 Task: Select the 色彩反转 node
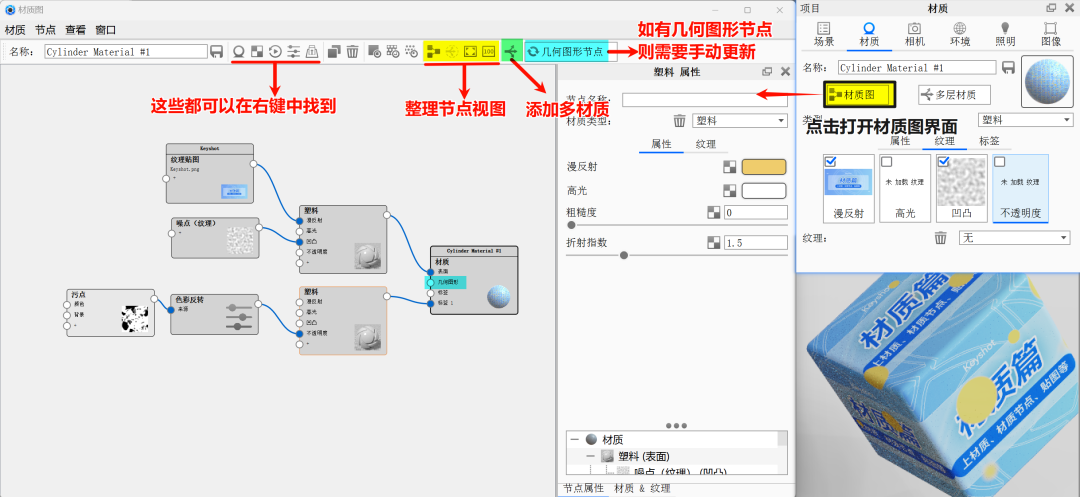tap(214, 315)
